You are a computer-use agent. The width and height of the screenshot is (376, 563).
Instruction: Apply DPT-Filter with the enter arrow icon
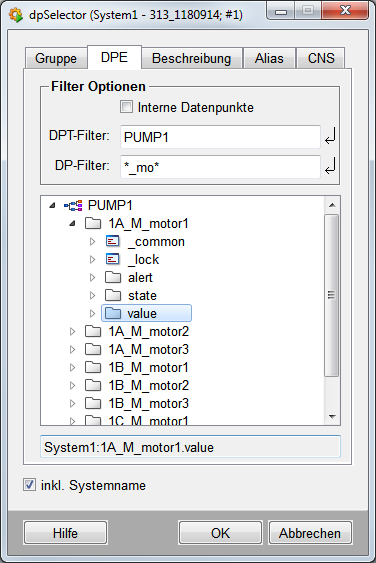point(330,136)
